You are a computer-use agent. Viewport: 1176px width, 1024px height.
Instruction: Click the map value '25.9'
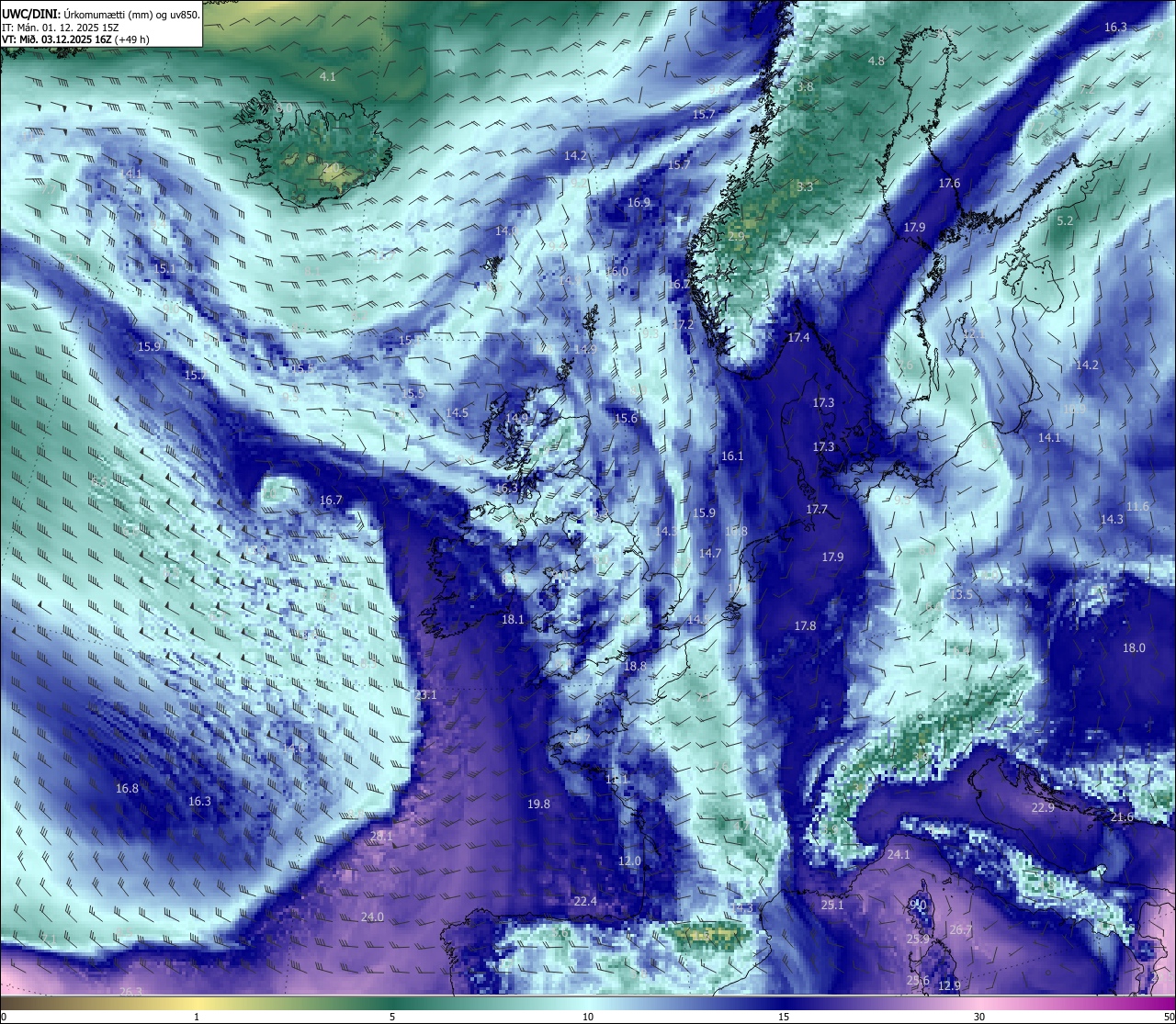(x=918, y=940)
